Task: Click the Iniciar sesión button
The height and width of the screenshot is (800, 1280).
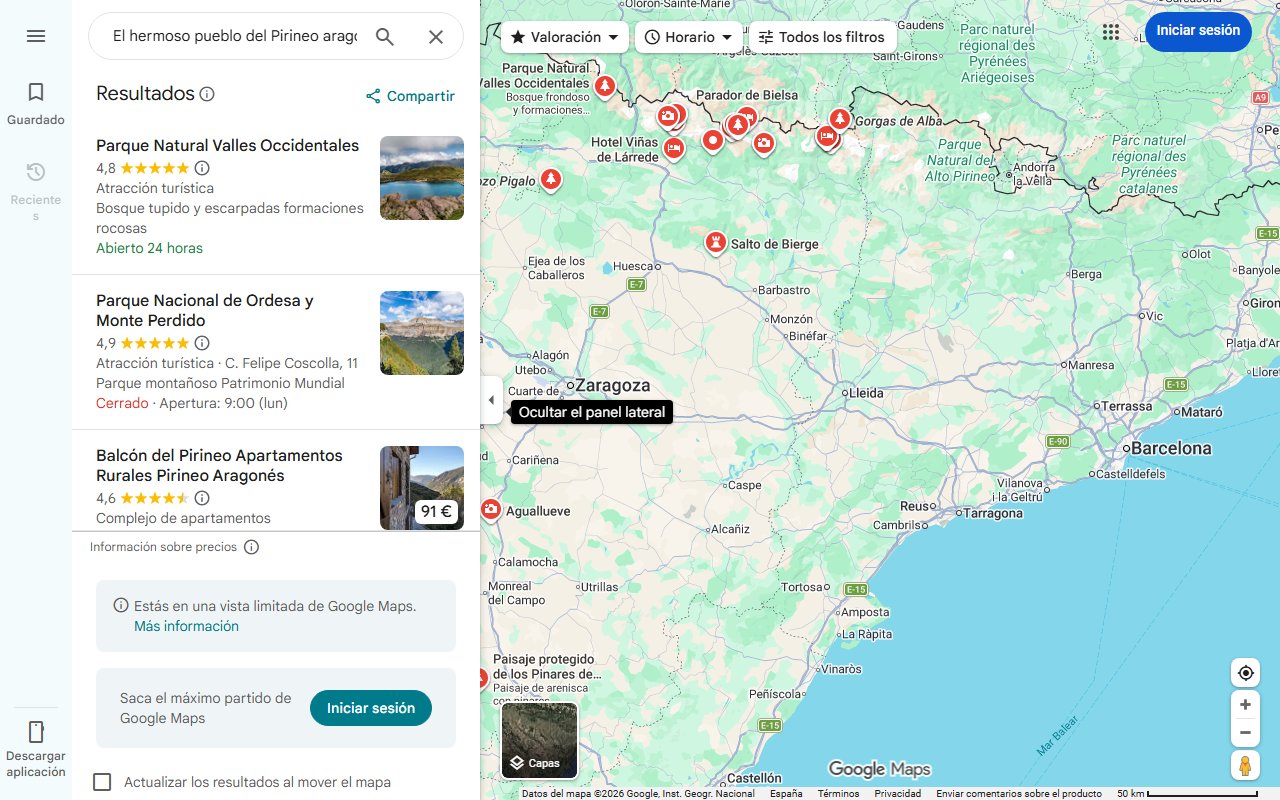Action: tap(1198, 31)
